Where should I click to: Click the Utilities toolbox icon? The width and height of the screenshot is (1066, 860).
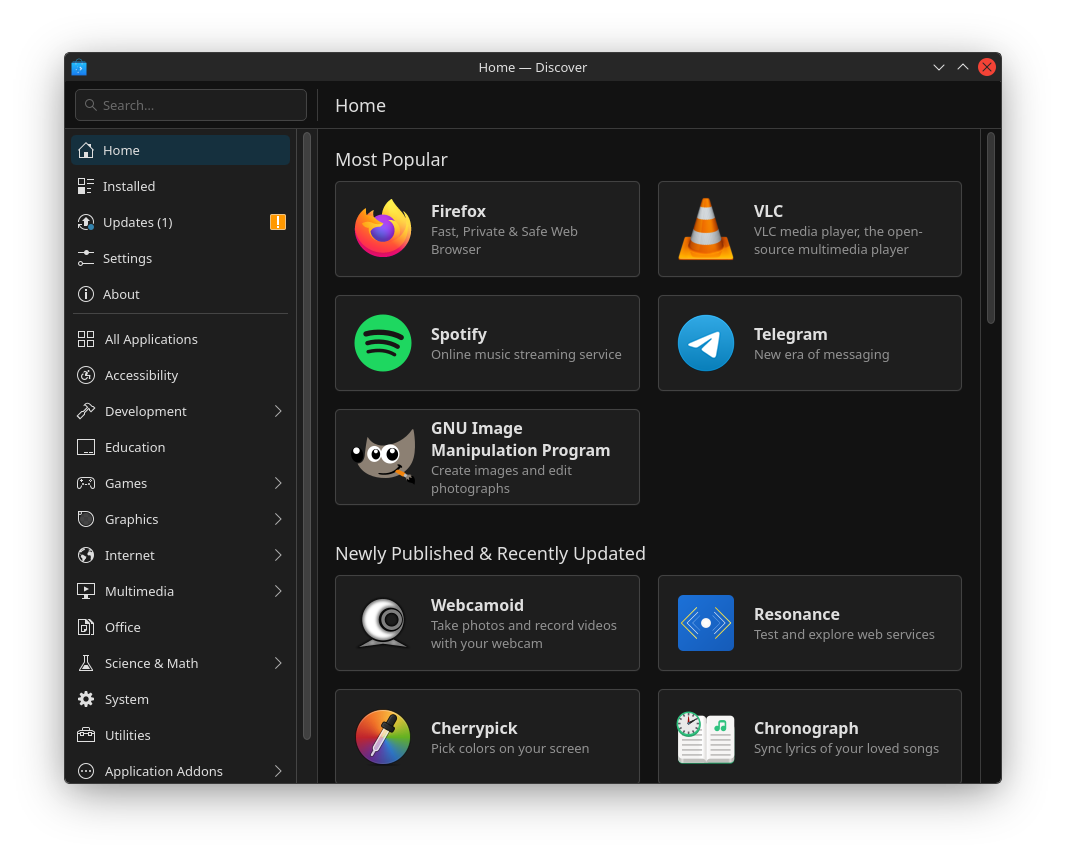tap(86, 736)
